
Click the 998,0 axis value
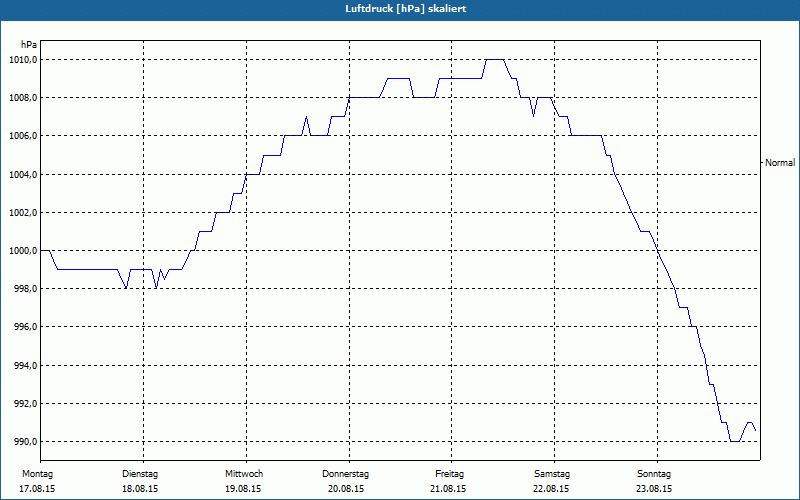(x=25, y=289)
